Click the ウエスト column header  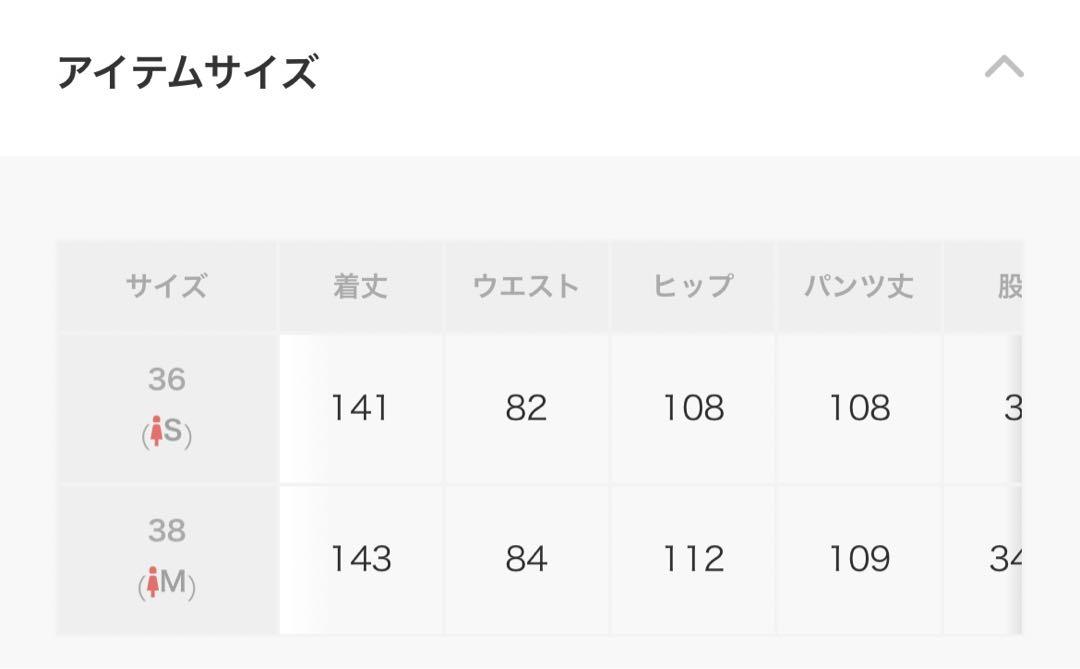click(x=527, y=286)
